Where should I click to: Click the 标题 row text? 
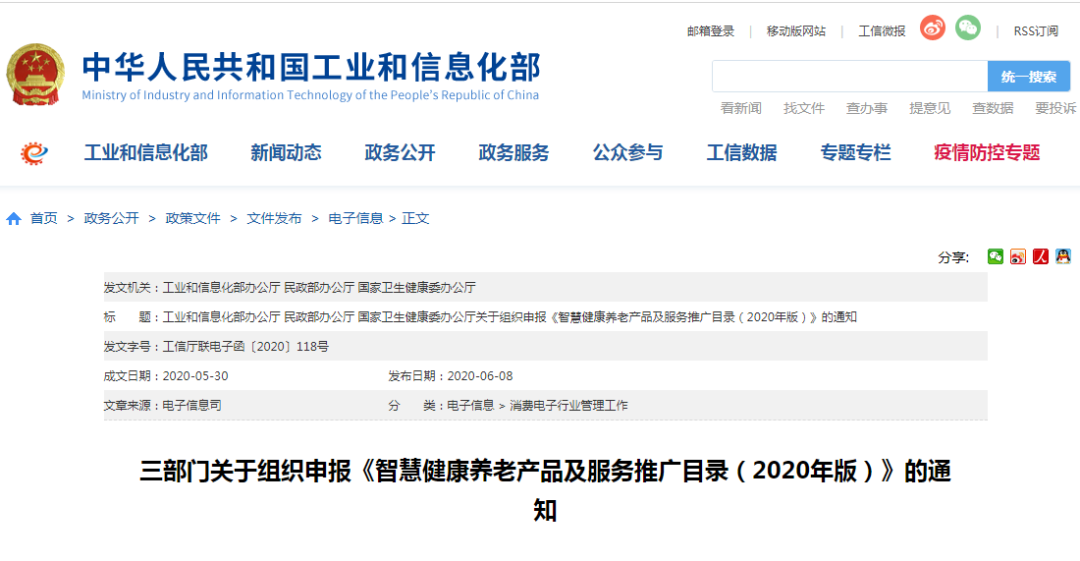click(x=480, y=317)
